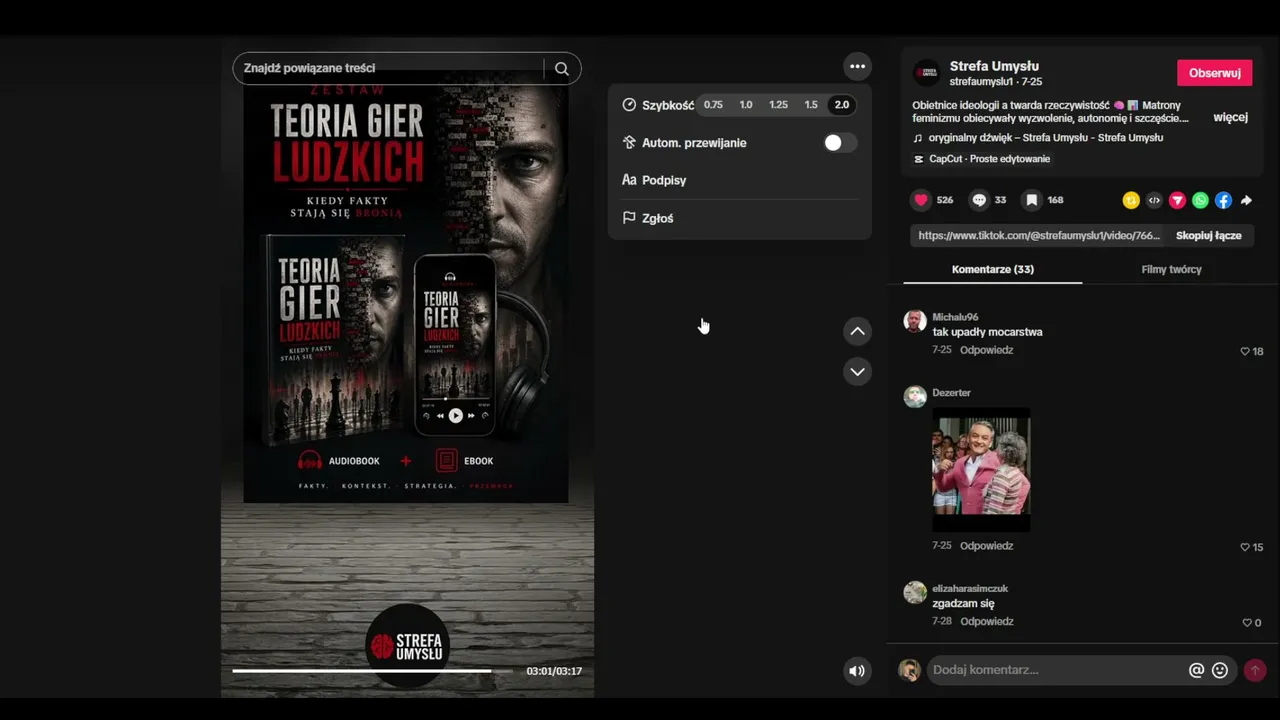Click comment text 'zgadzam się'
1280x720 pixels.
click(x=963, y=604)
